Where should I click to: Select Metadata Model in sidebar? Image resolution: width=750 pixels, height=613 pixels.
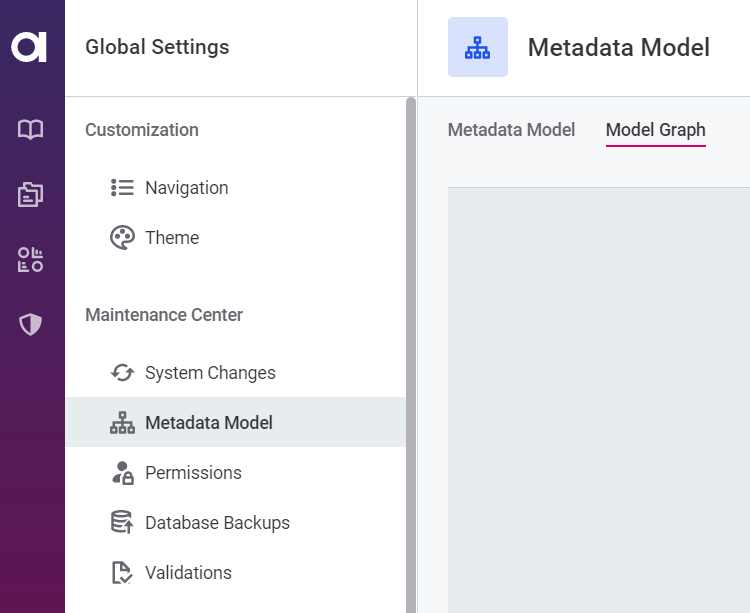click(208, 423)
